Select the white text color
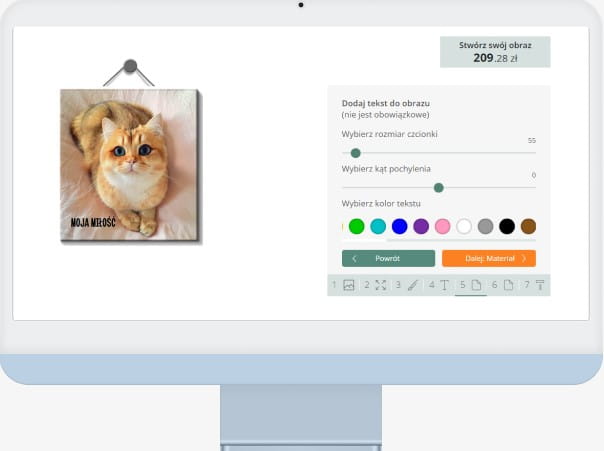Image resolution: width=604 pixels, height=451 pixels. pos(464,226)
